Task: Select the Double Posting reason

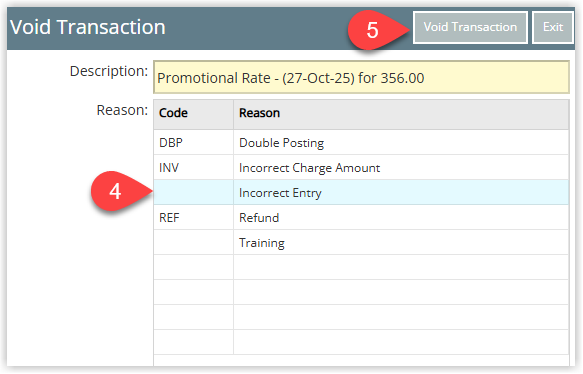Action: click(401, 142)
